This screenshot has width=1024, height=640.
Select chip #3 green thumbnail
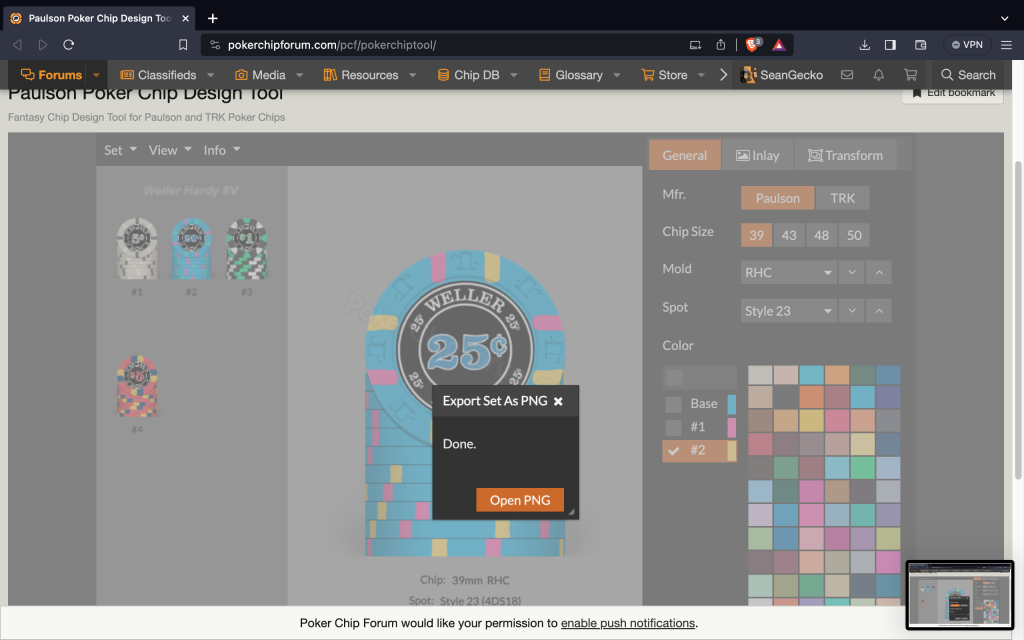246,249
